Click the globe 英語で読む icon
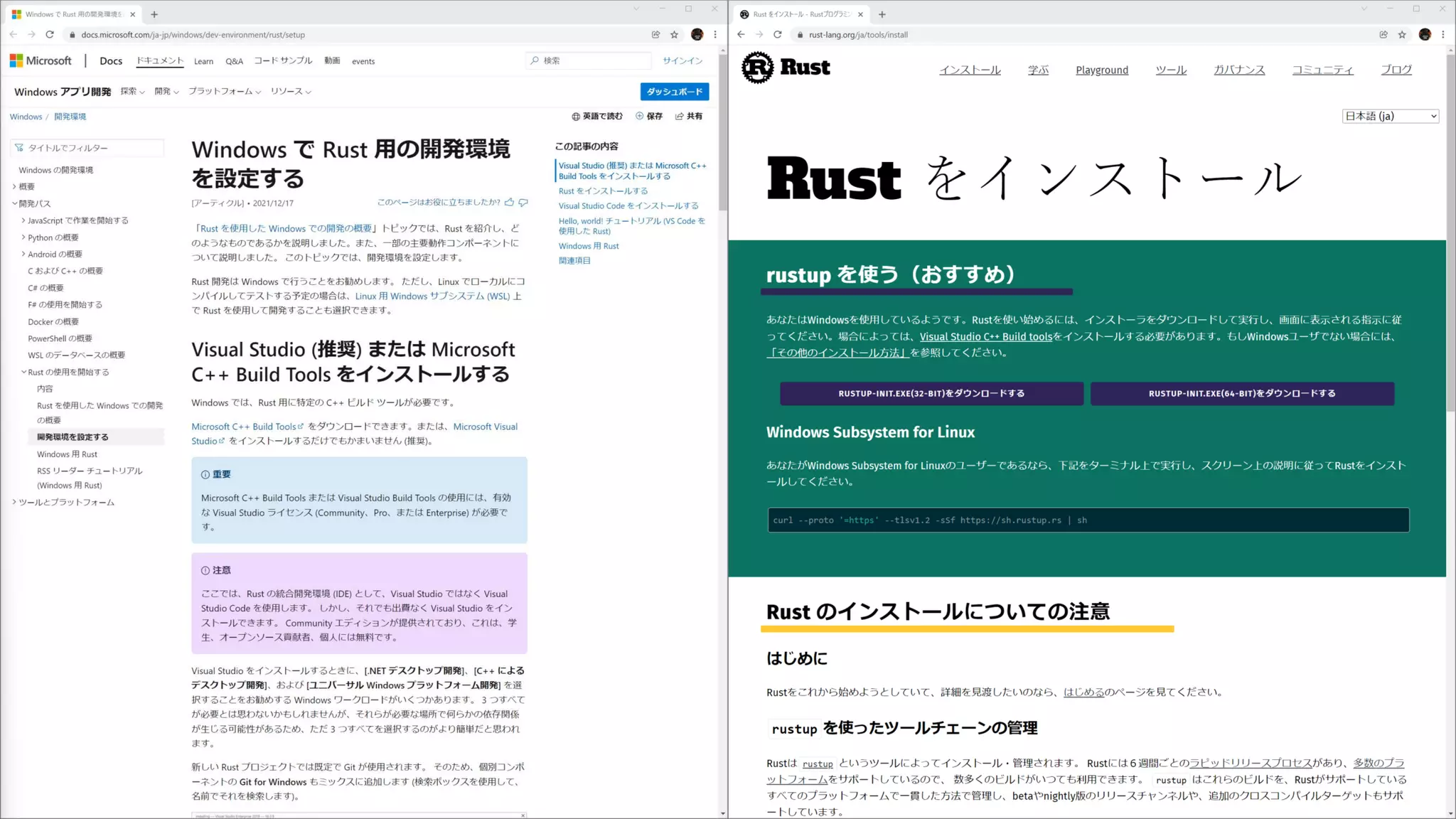The width and height of the screenshot is (1456, 819). pos(576,117)
